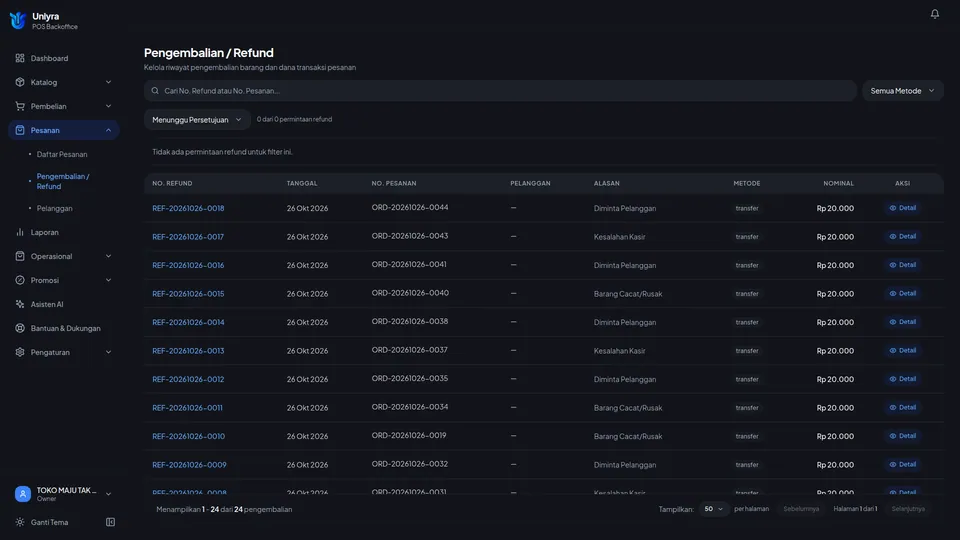Expand the Pengaturan menu chevron
The height and width of the screenshot is (540, 960).
coord(108,352)
